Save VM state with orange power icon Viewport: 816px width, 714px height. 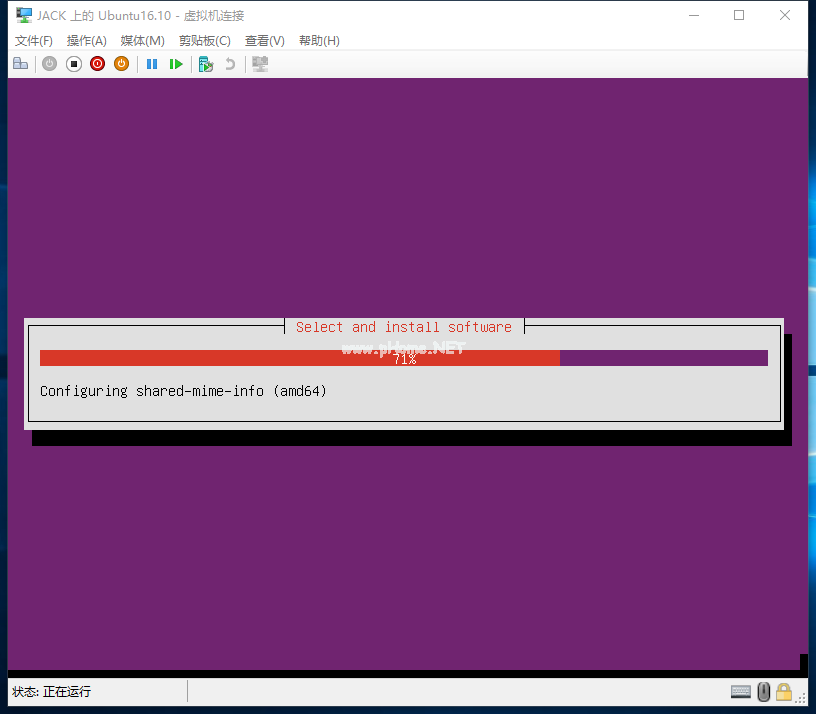pyautogui.click(x=121, y=64)
